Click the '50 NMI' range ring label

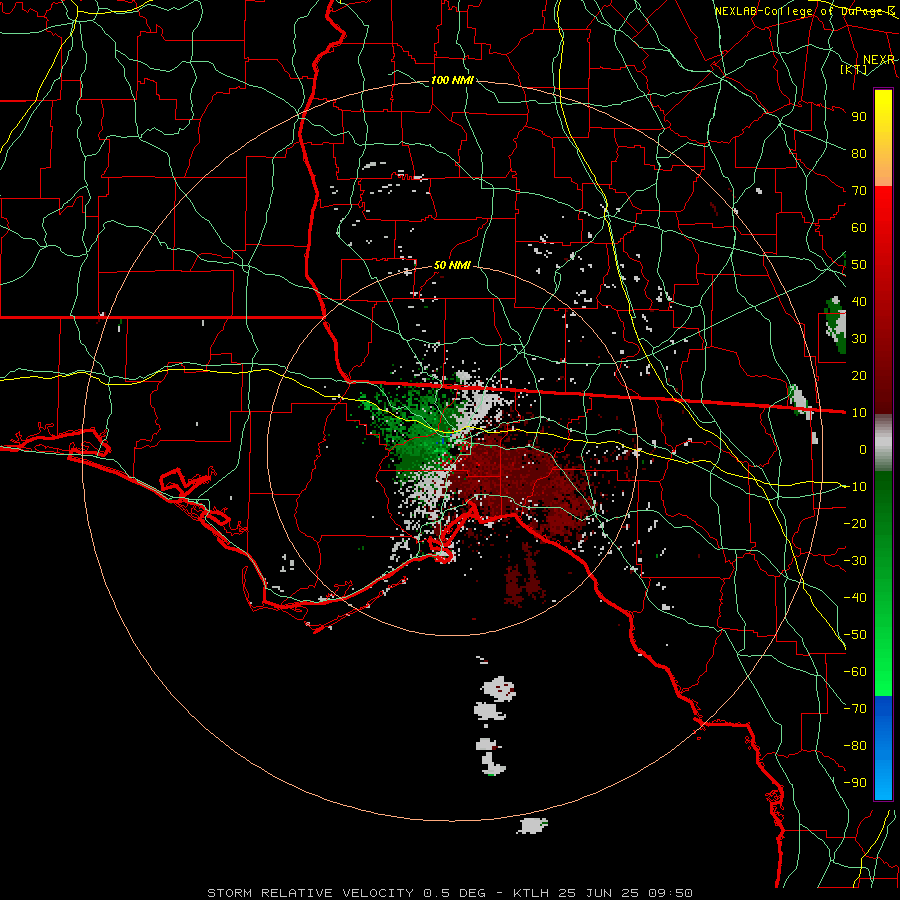[452, 265]
